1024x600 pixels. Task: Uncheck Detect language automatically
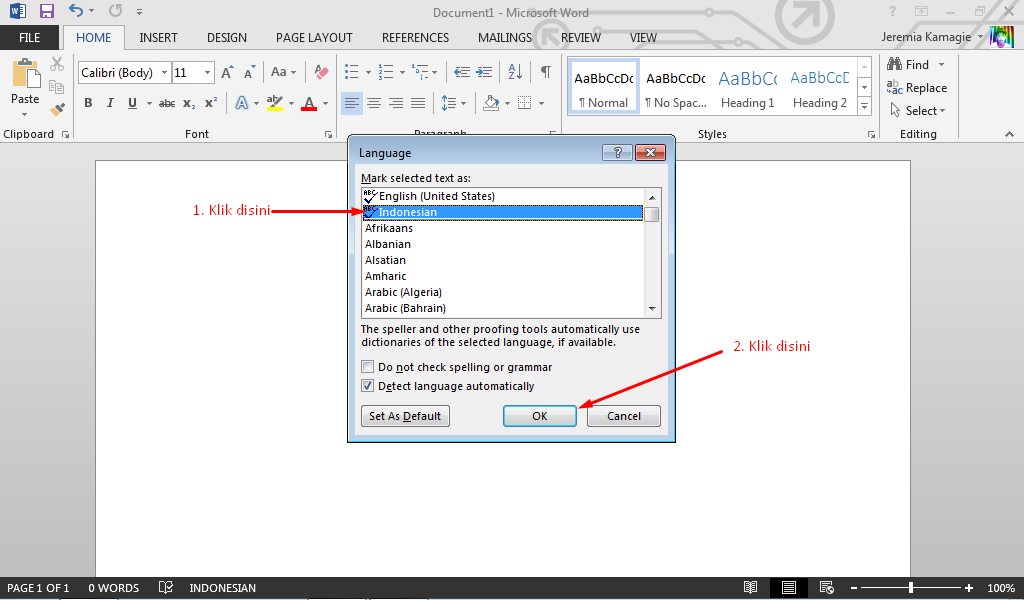[x=368, y=385]
